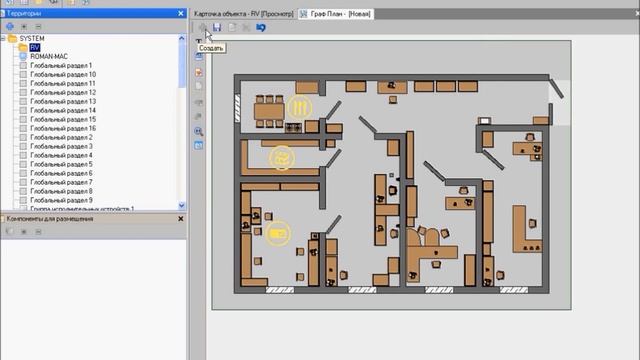Screen dimensions: 640x360
Task: Click the grayed icon just above the magnifier
Action: click(199, 117)
